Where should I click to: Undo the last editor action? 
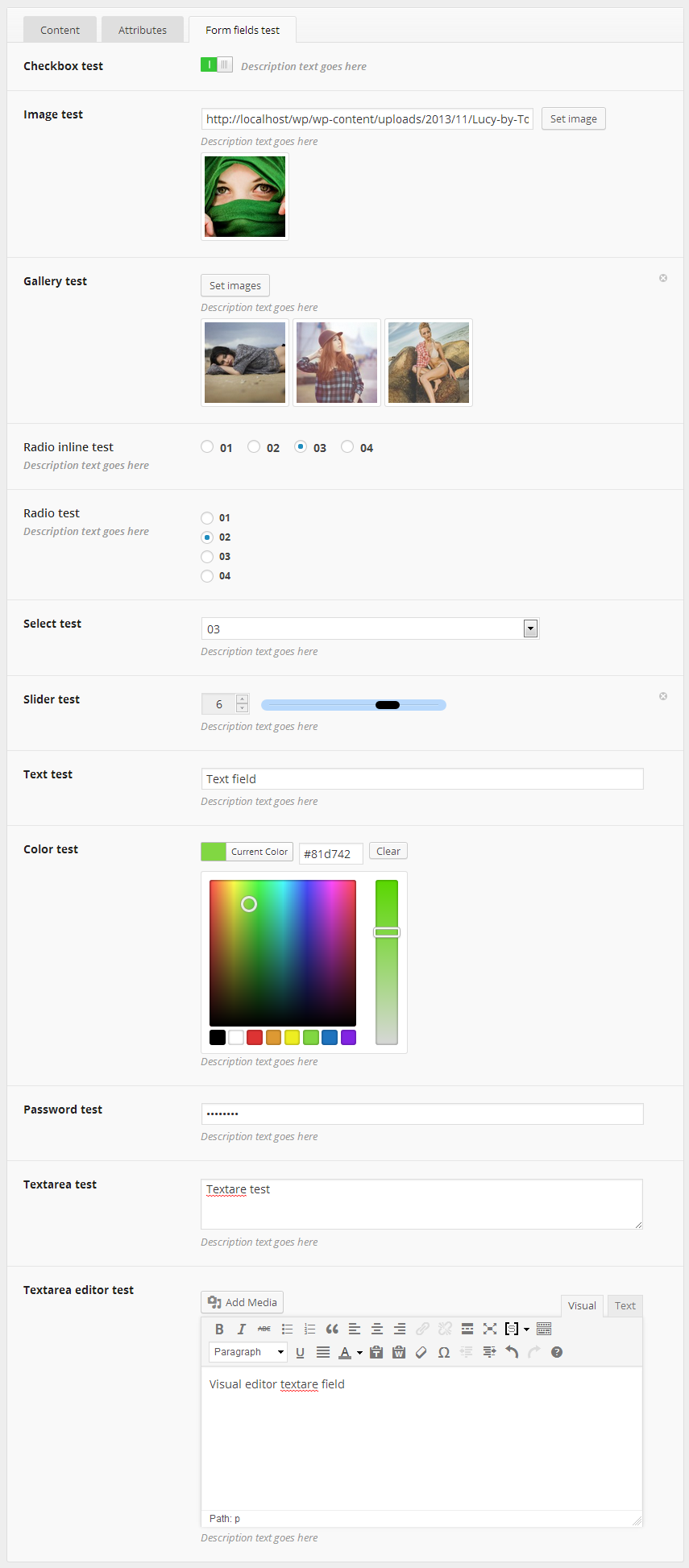tap(512, 1352)
